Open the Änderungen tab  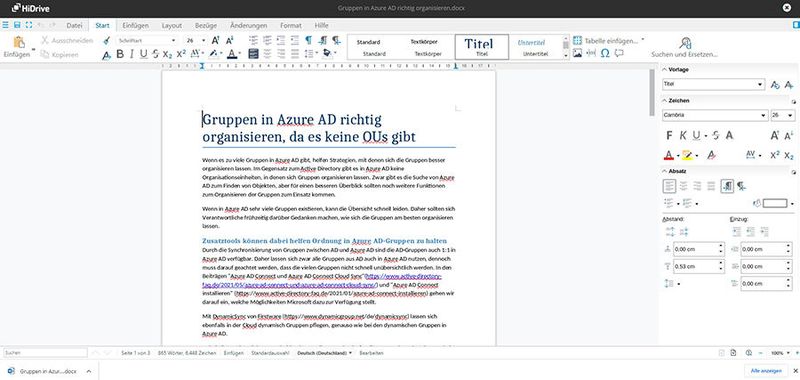[x=248, y=25]
